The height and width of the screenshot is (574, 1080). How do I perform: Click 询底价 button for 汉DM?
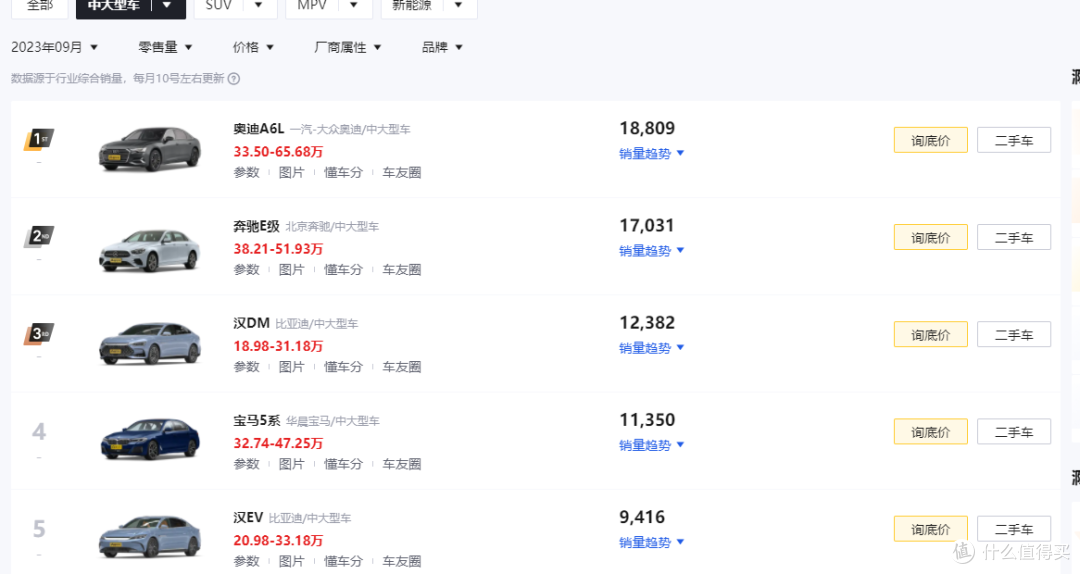pos(931,335)
